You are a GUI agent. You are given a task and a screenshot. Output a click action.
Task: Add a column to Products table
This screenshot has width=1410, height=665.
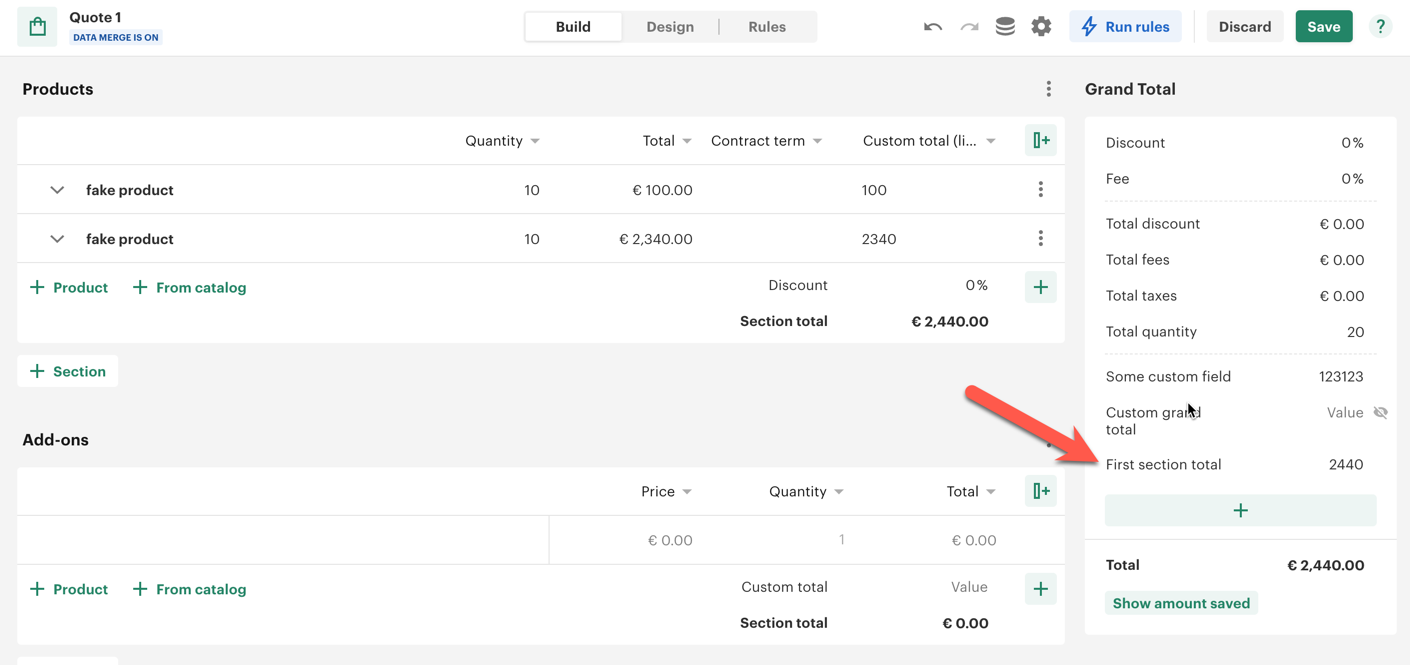click(x=1041, y=141)
